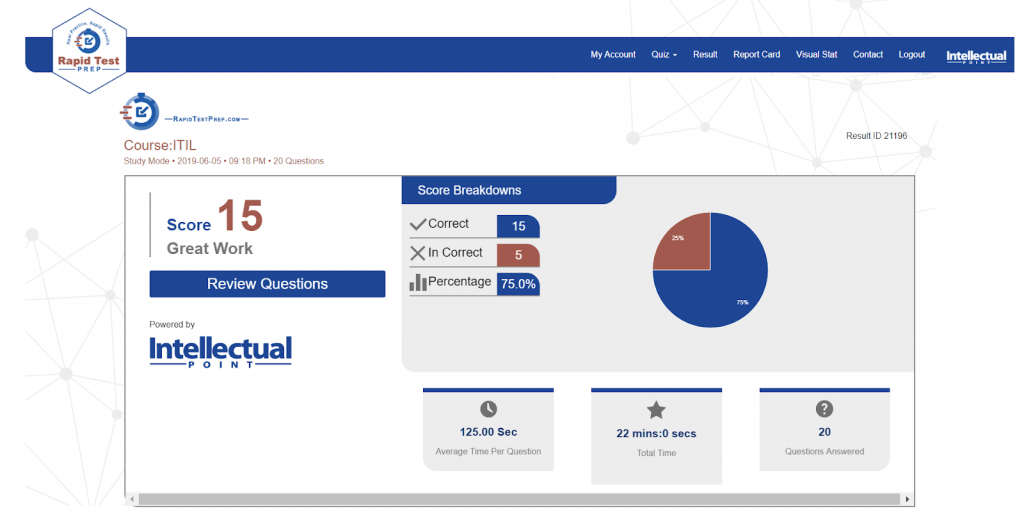The image size is (1024, 515).
Task: Click the 22 mins:0 secs value
Action: pos(656,433)
